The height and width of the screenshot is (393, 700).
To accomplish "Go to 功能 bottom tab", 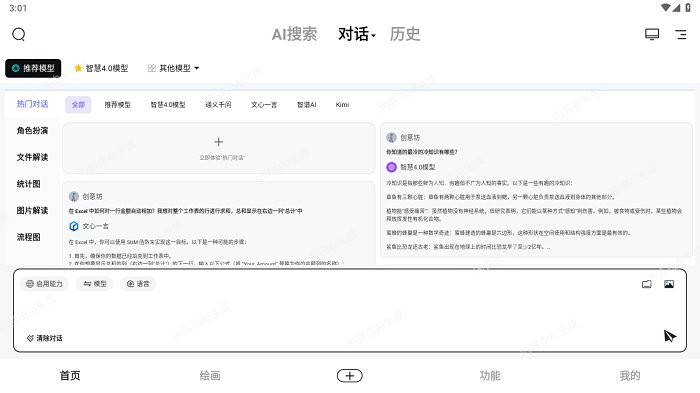I will pyautogui.click(x=490, y=376).
